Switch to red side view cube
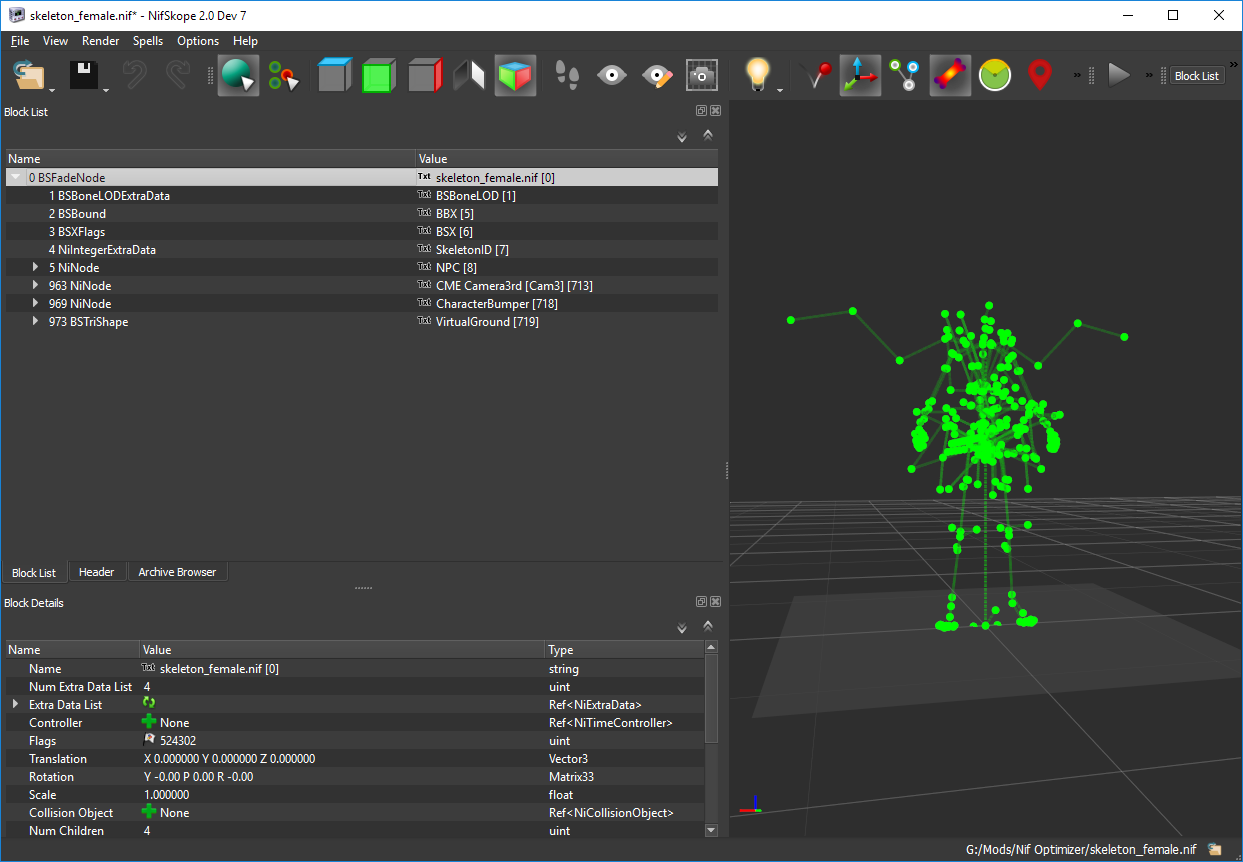This screenshot has height=862, width=1243. [425, 76]
